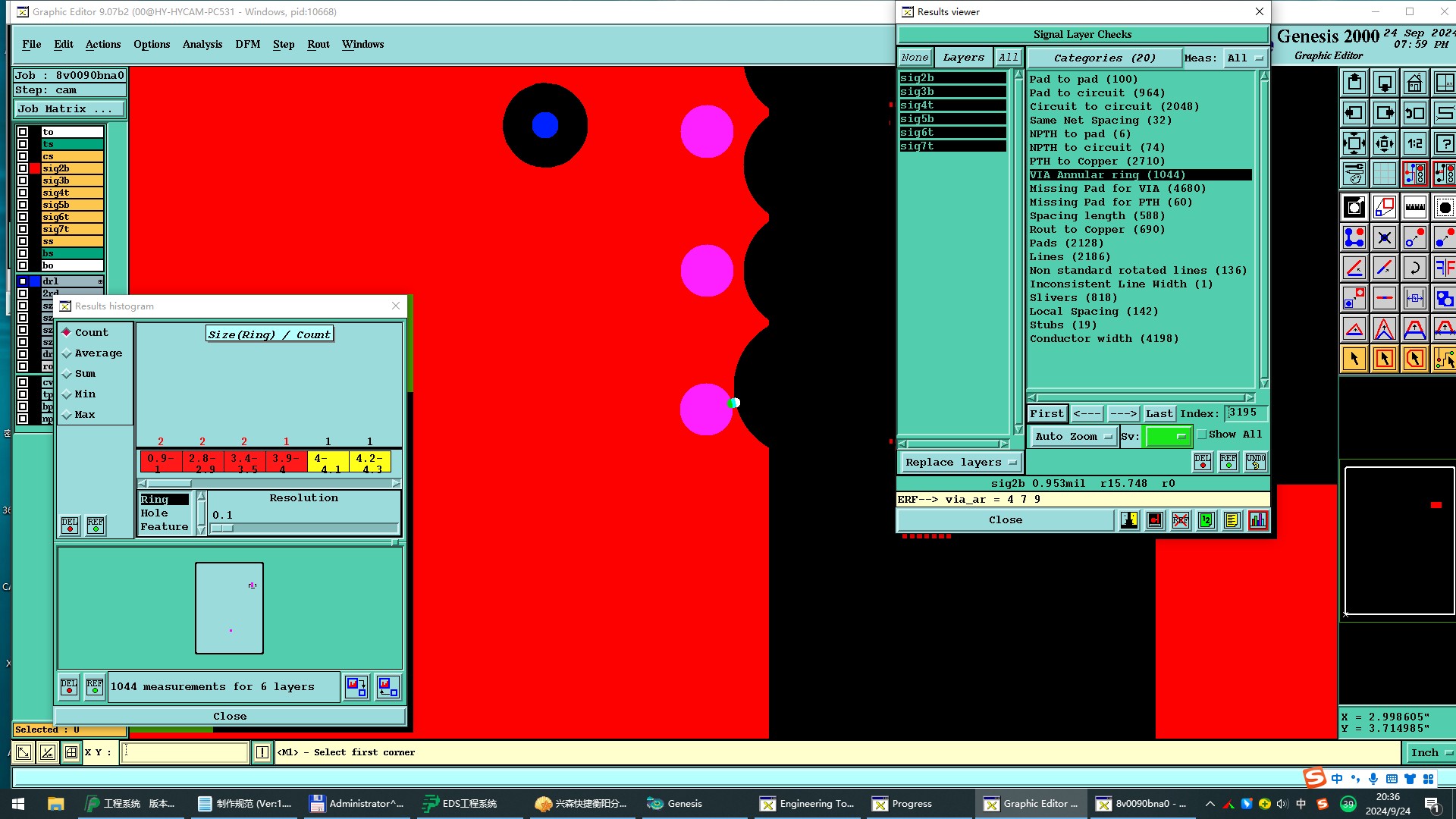The height and width of the screenshot is (819, 1456).
Task: Click the grid display icon
Action: (x=1384, y=174)
